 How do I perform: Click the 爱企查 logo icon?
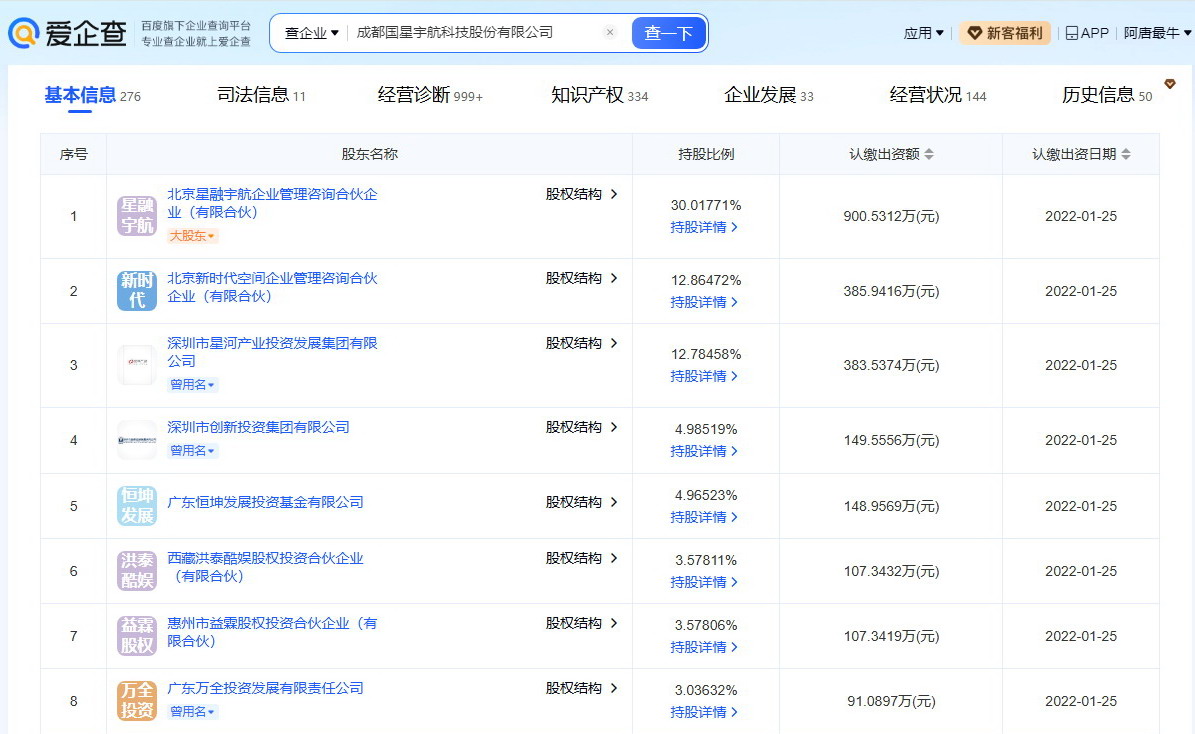point(23,33)
